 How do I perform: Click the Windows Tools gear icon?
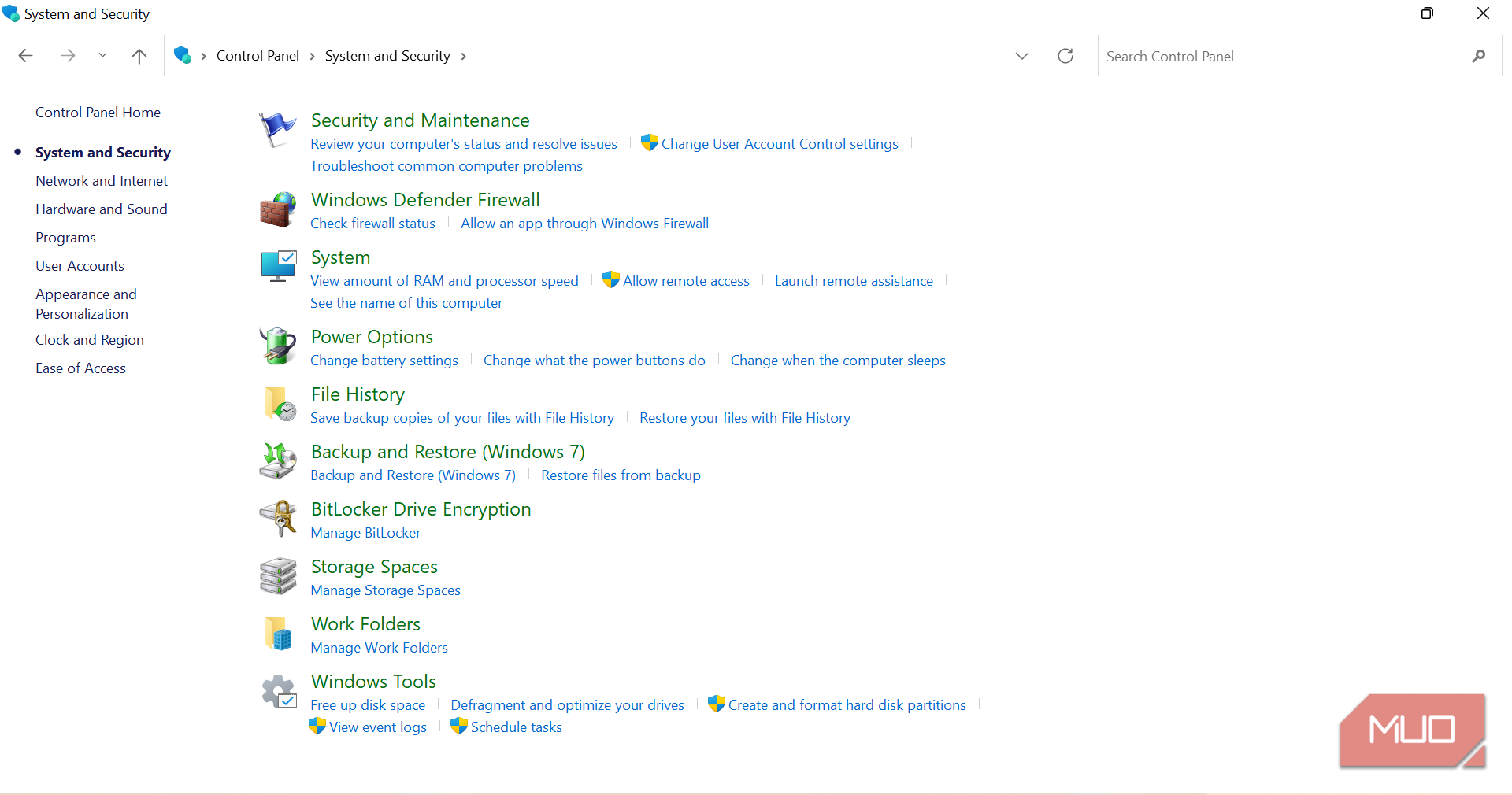click(278, 691)
